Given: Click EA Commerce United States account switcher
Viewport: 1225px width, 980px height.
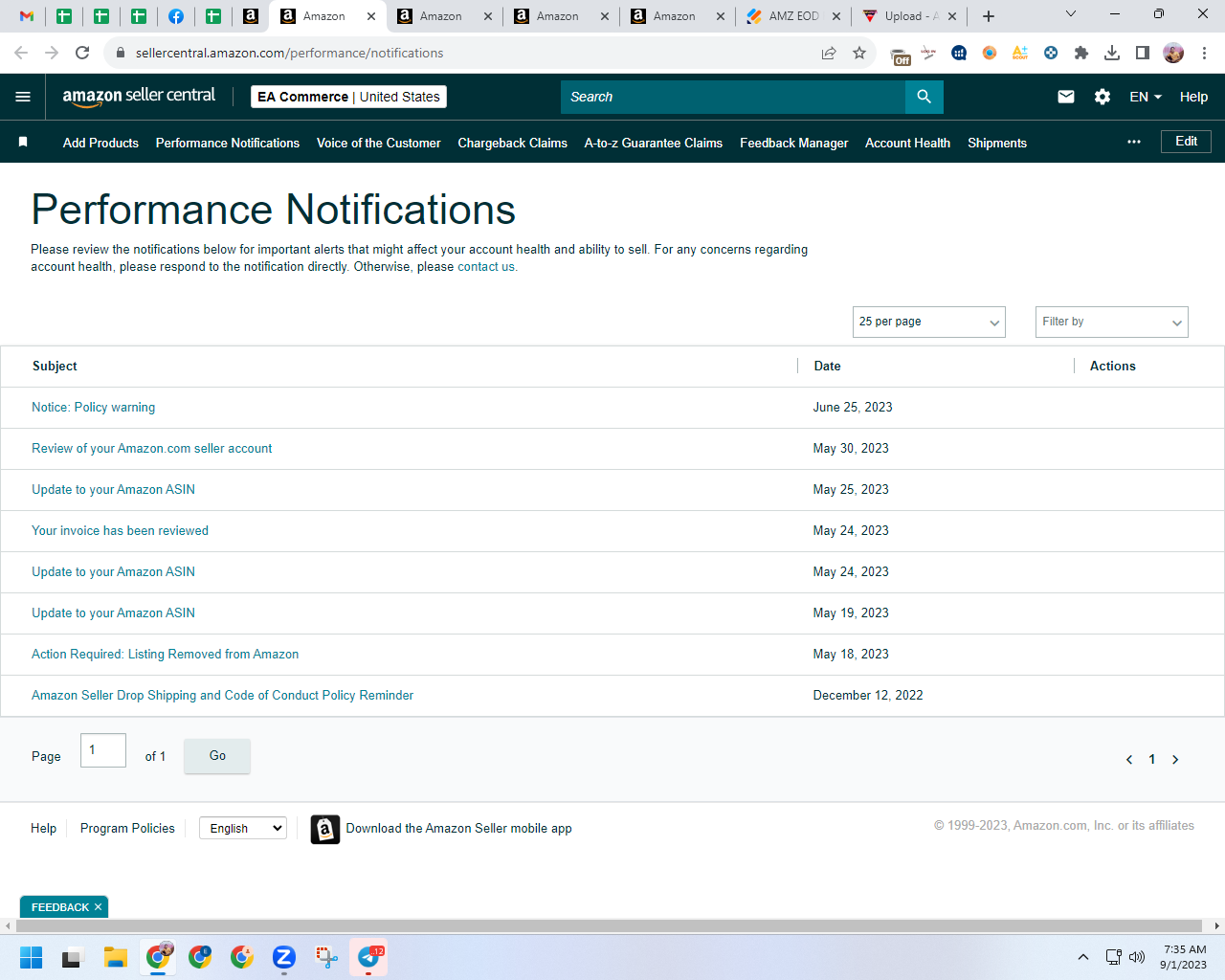Looking at the screenshot, I should click(348, 97).
